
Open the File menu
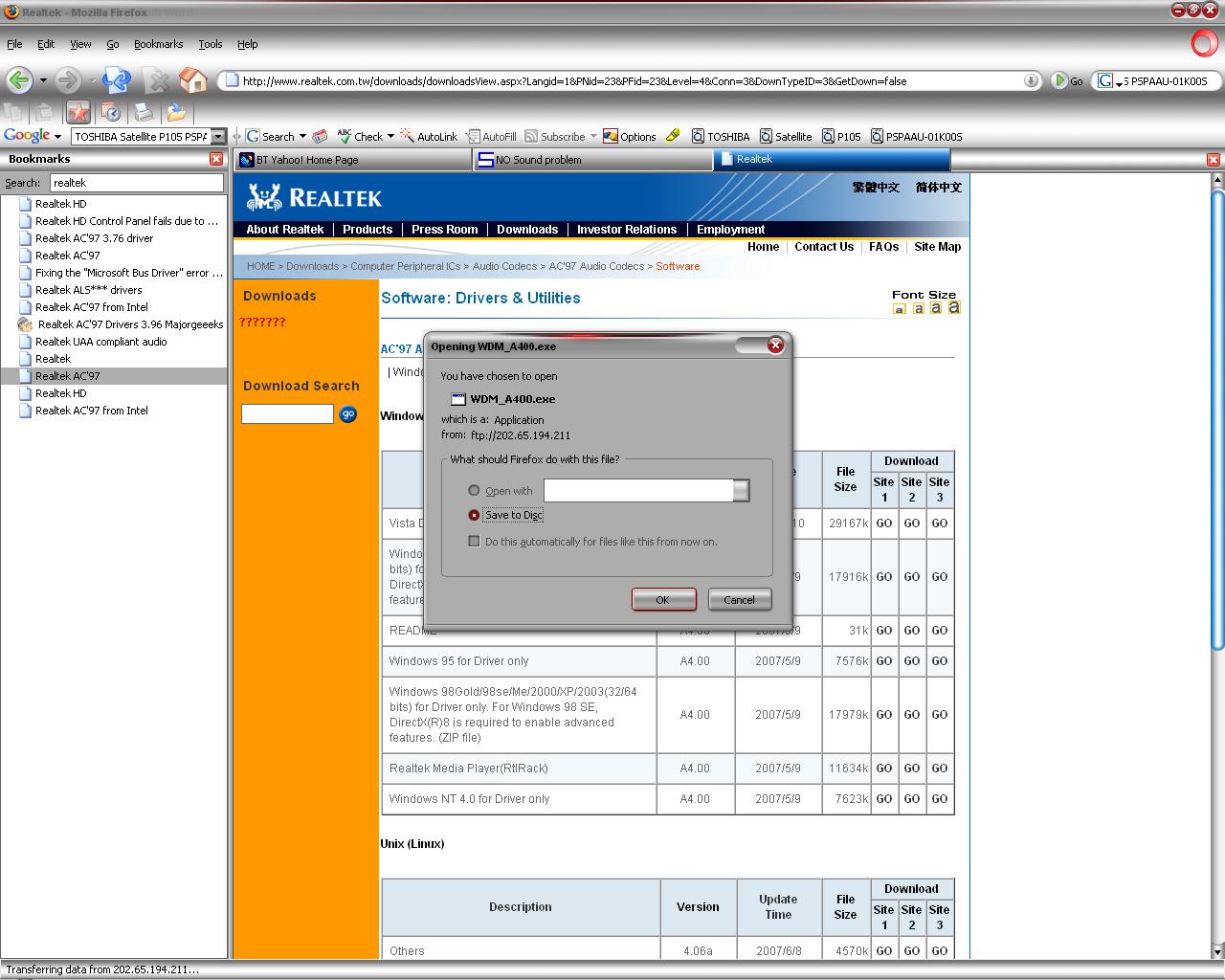pos(14,44)
